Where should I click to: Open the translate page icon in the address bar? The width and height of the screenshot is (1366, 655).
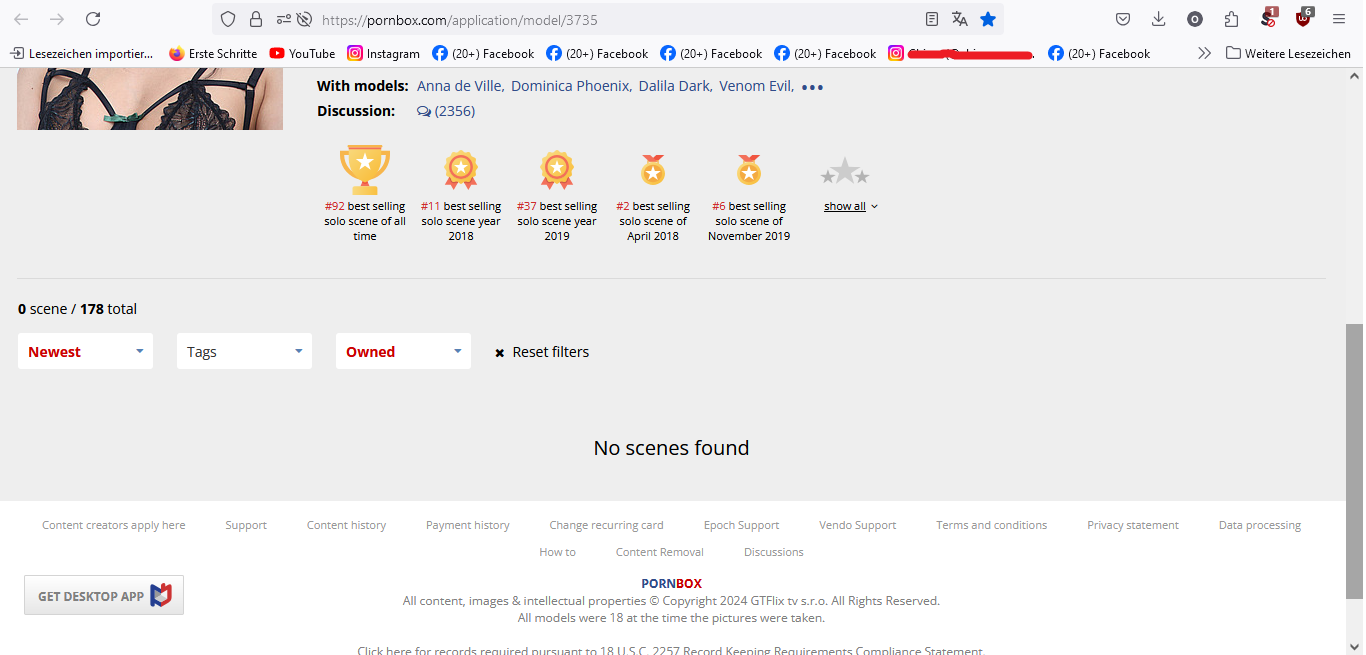pos(960,19)
